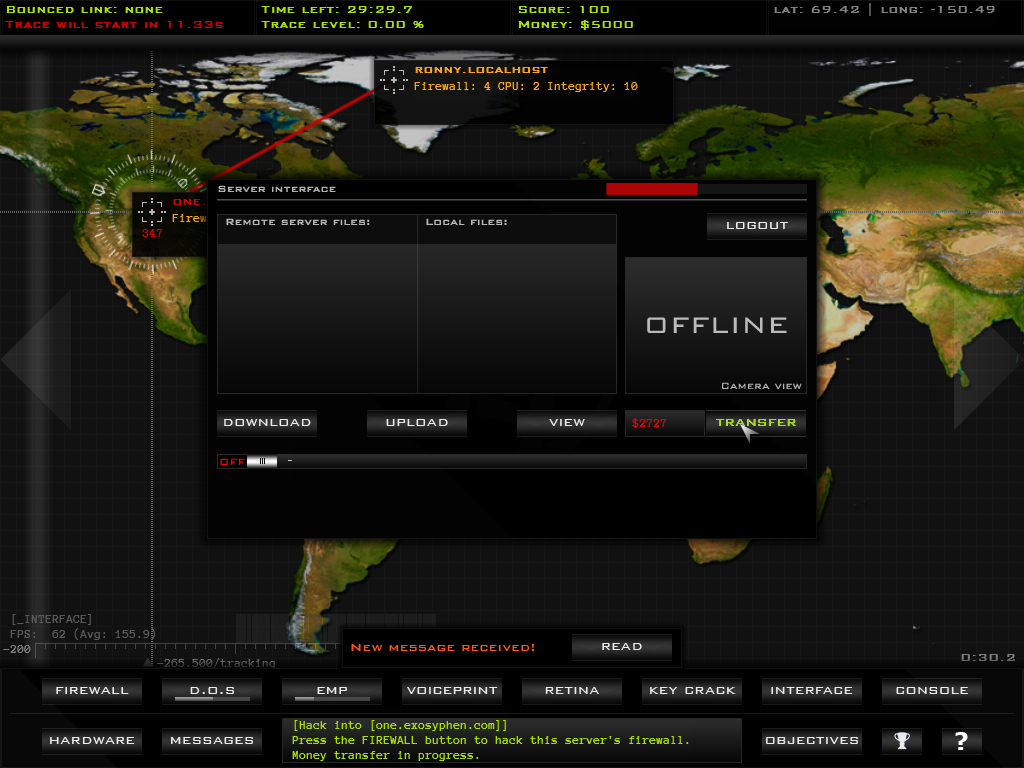Select the one.exosyphen server crosshair on map
This screenshot has height=768, width=1024.
point(152,212)
